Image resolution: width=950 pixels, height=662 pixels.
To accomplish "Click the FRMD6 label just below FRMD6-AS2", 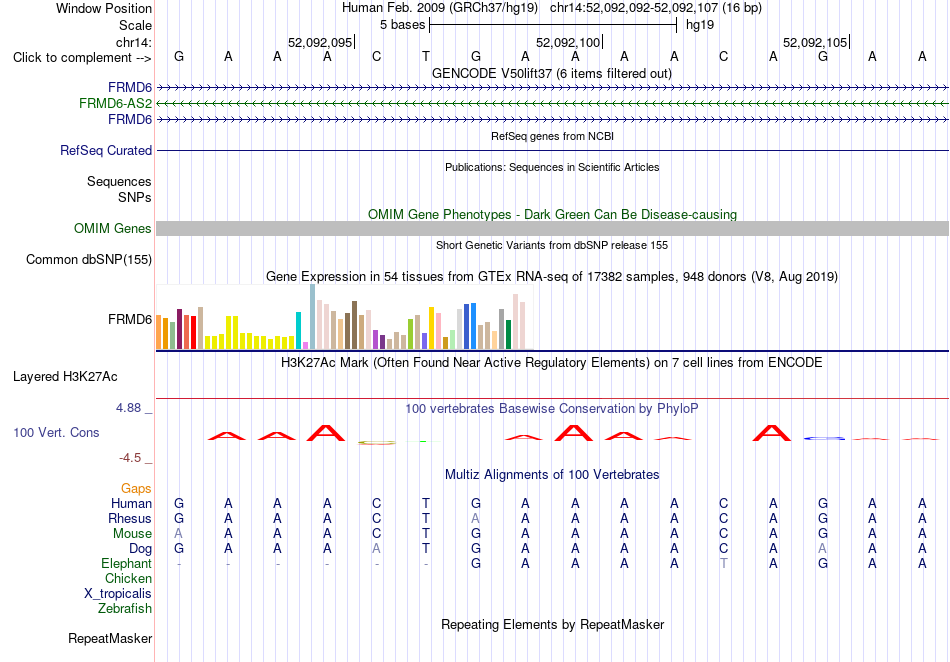I will (130, 119).
